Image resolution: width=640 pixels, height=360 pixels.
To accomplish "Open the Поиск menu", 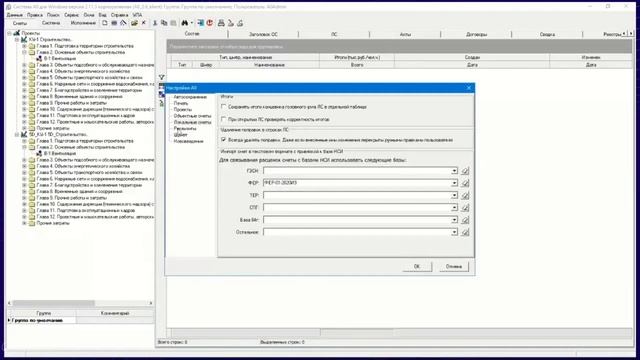I will 53,15.
